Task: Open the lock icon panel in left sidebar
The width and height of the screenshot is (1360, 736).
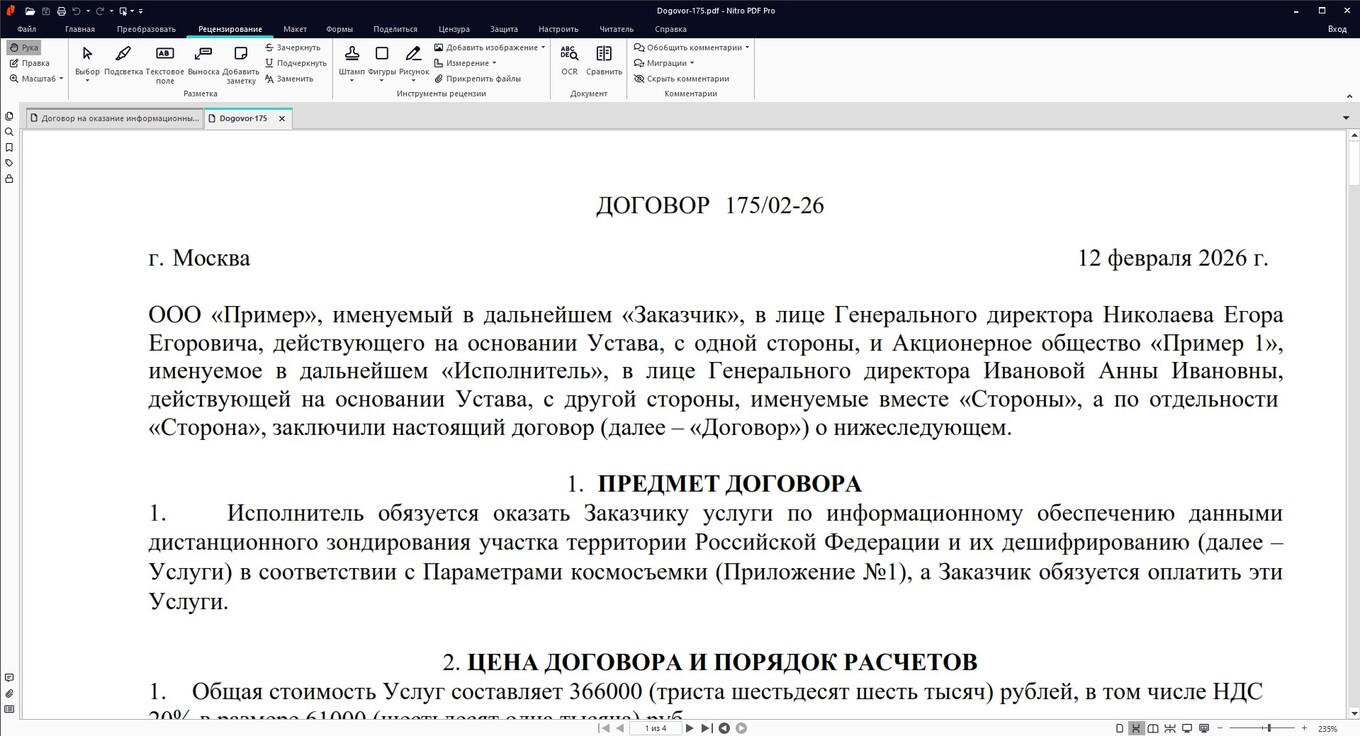Action: click(9, 179)
